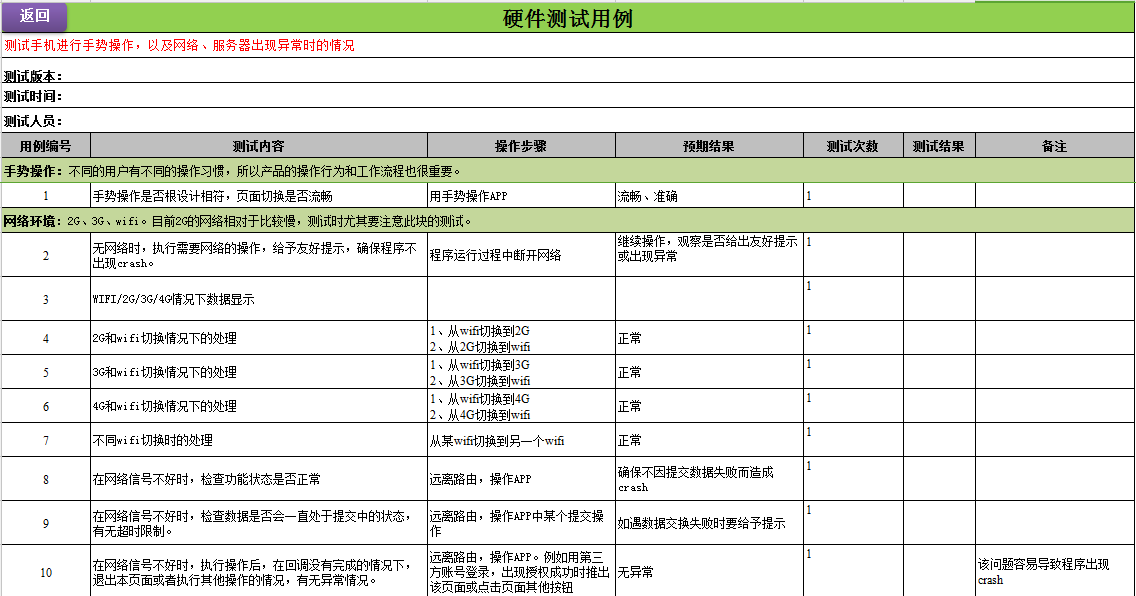Select the 操作步骤 column header
This screenshot has width=1136, height=596.
521,146
